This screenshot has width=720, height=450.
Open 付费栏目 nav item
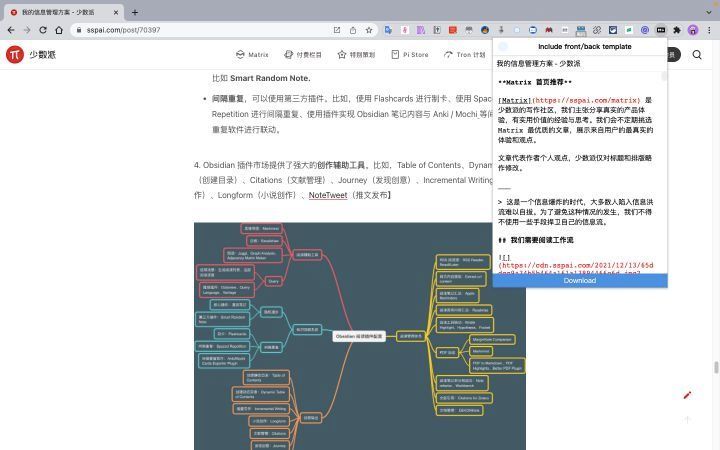coord(303,55)
